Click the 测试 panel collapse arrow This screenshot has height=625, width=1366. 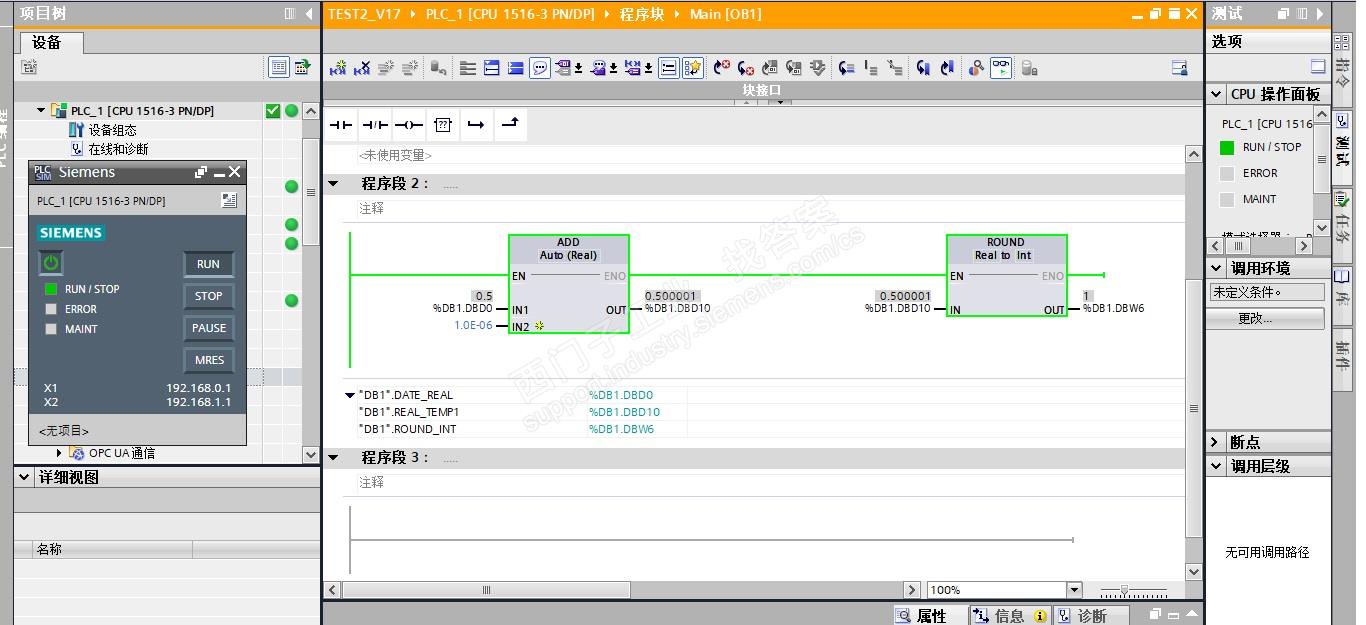coord(1320,14)
